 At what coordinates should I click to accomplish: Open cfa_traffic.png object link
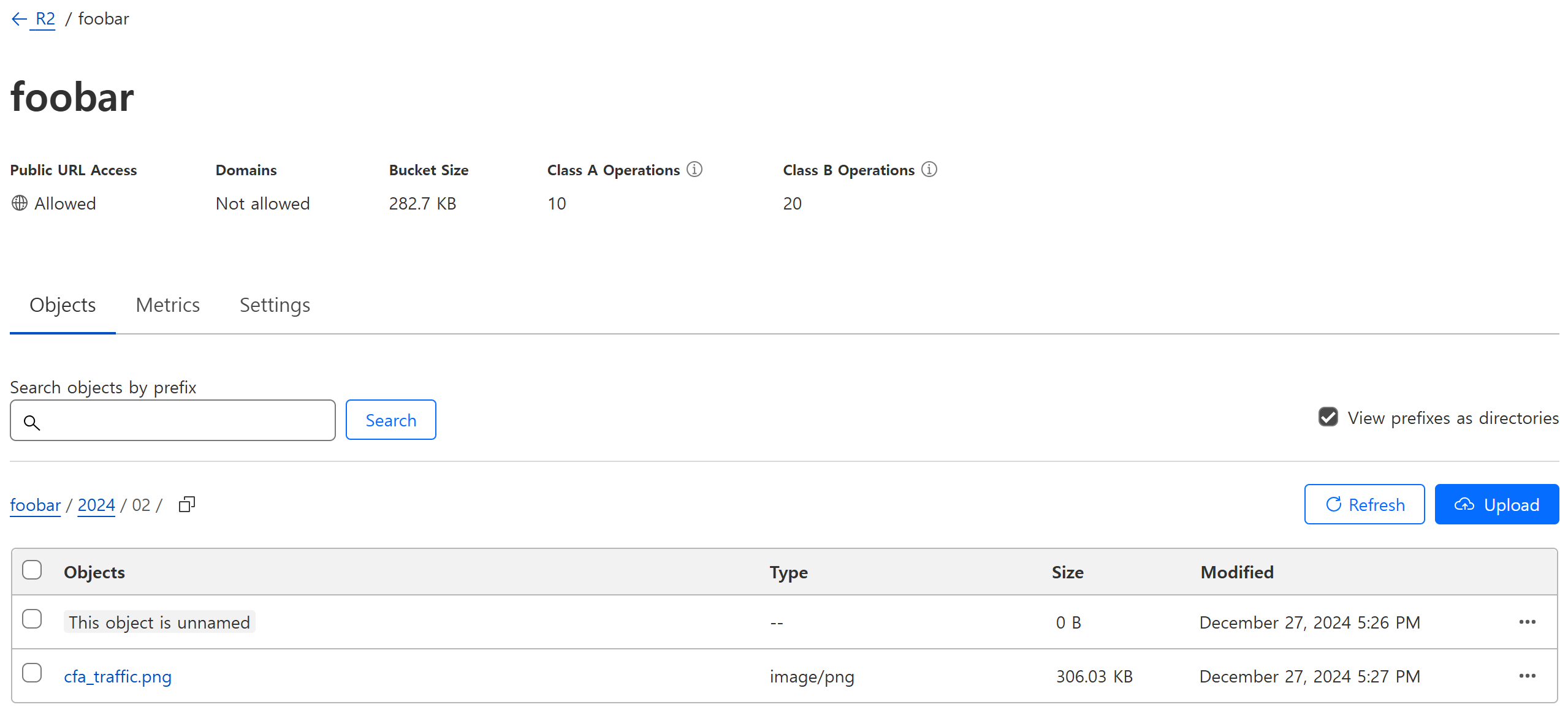[118, 676]
